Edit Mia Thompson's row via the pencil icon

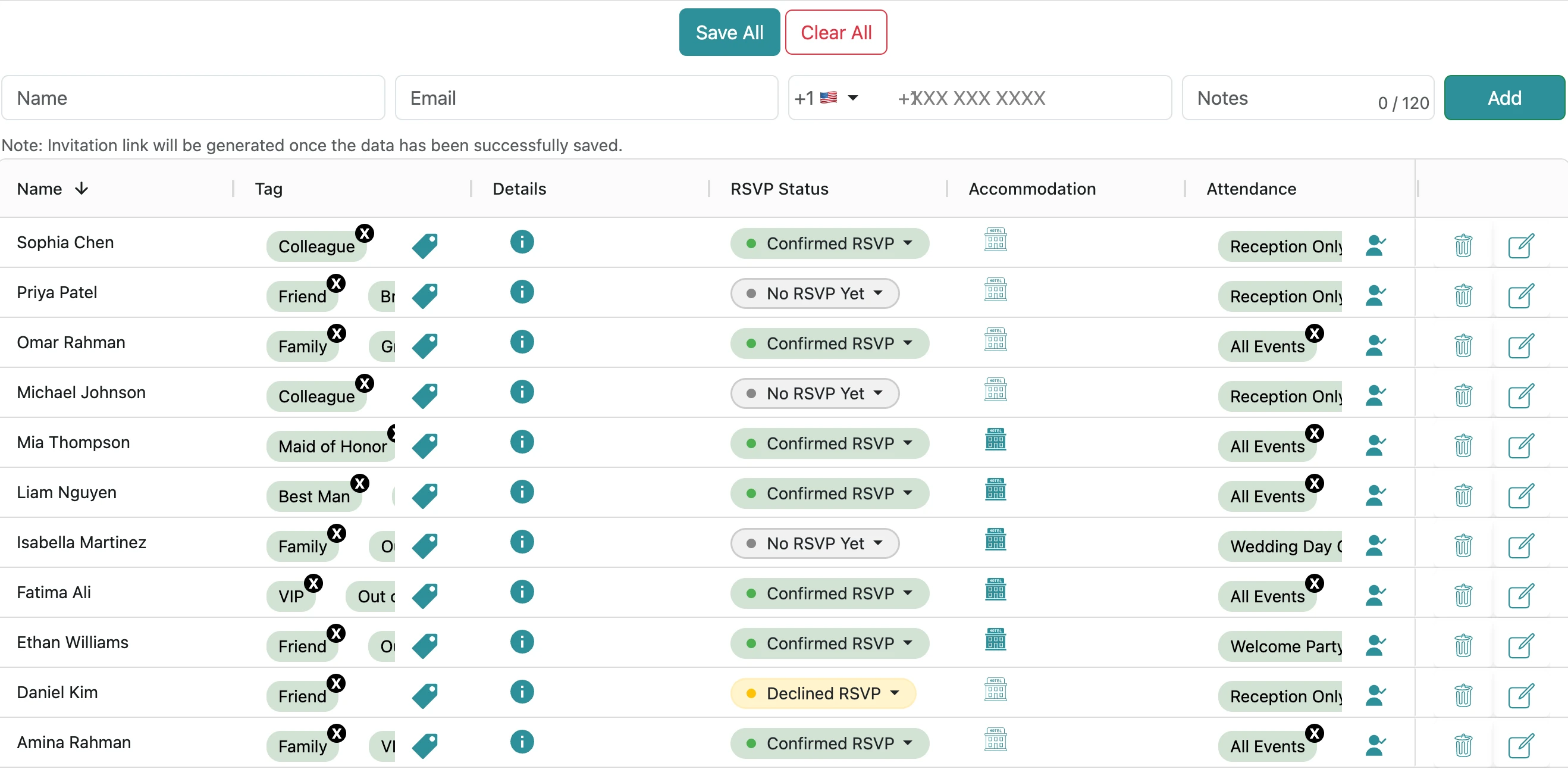coord(1520,446)
